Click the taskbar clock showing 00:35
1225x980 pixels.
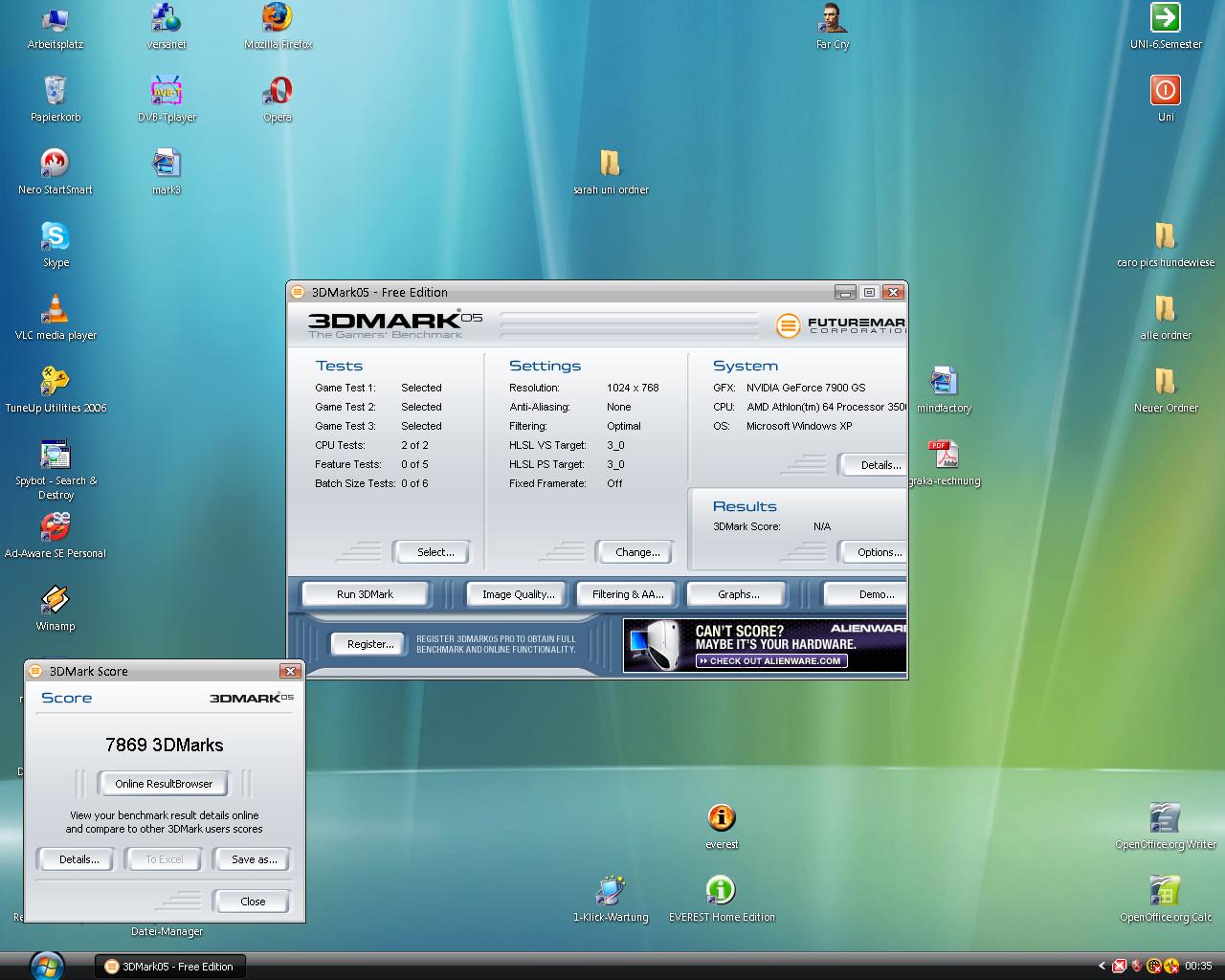coord(1198,967)
